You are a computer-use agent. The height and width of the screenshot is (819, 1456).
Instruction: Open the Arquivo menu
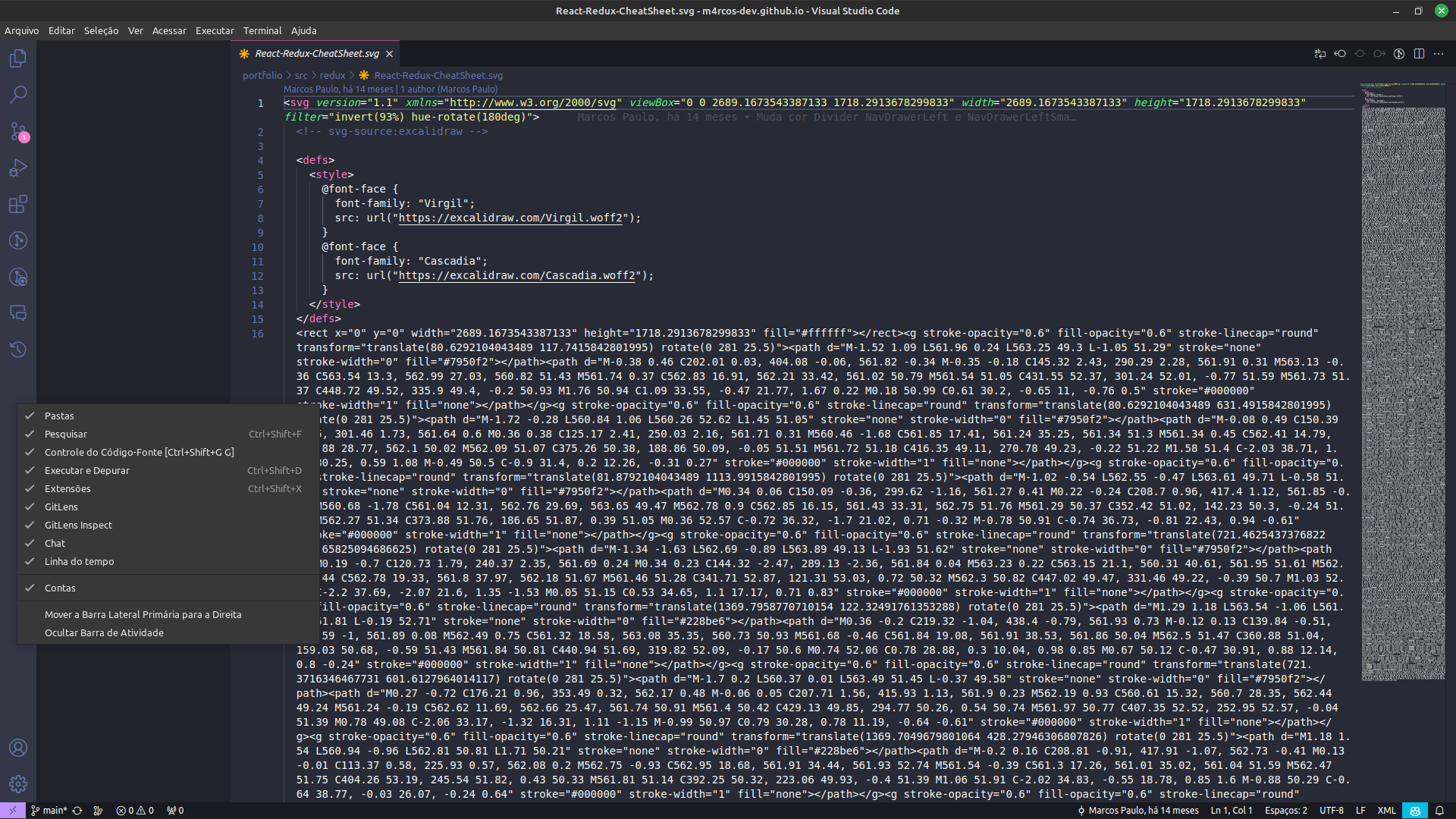click(x=21, y=30)
